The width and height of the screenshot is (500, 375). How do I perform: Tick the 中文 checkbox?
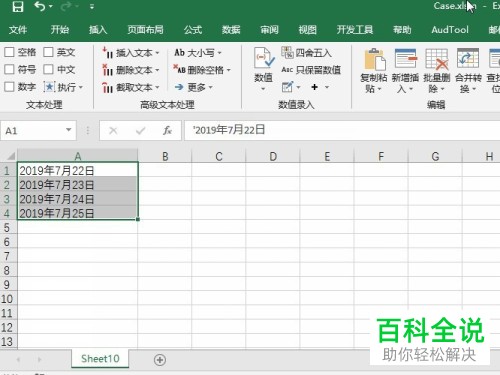pyautogui.click(x=48, y=69)
